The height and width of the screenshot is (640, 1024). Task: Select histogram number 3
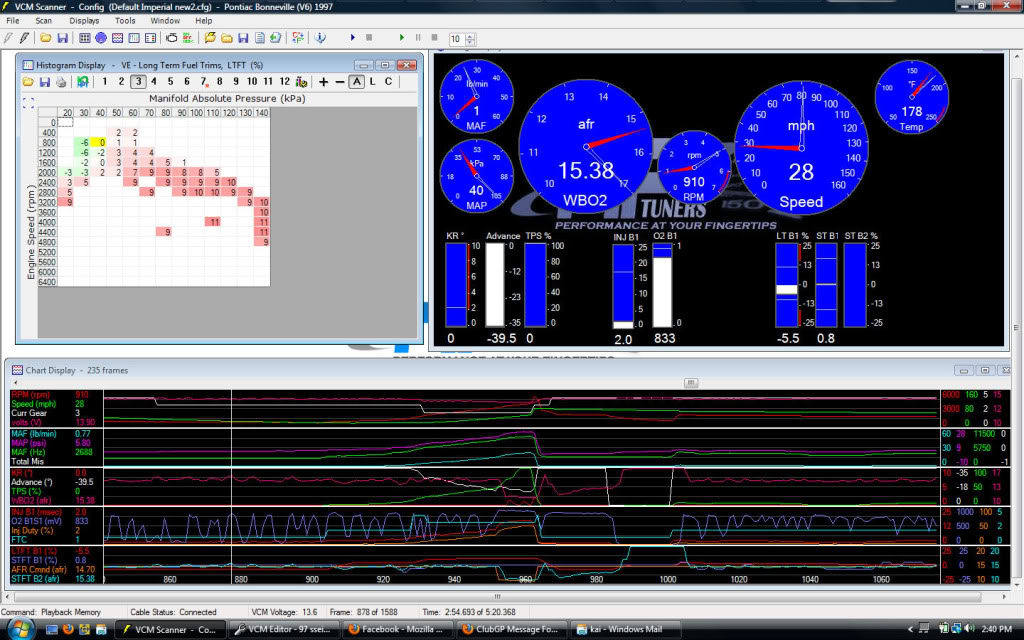[138, 82]
